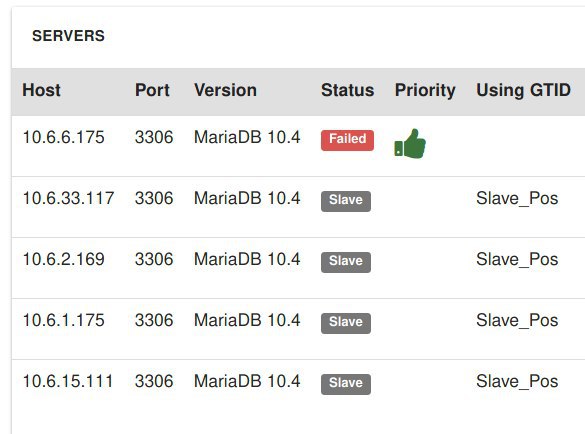The image size is (585, 434).
Task: Open server host 10.6.33.117
Action: [68, 198]
